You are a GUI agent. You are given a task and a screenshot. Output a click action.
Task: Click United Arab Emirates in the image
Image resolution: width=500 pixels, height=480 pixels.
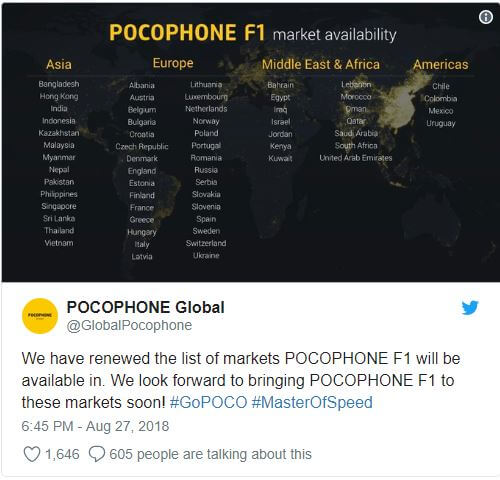click(x=356, y=158)
